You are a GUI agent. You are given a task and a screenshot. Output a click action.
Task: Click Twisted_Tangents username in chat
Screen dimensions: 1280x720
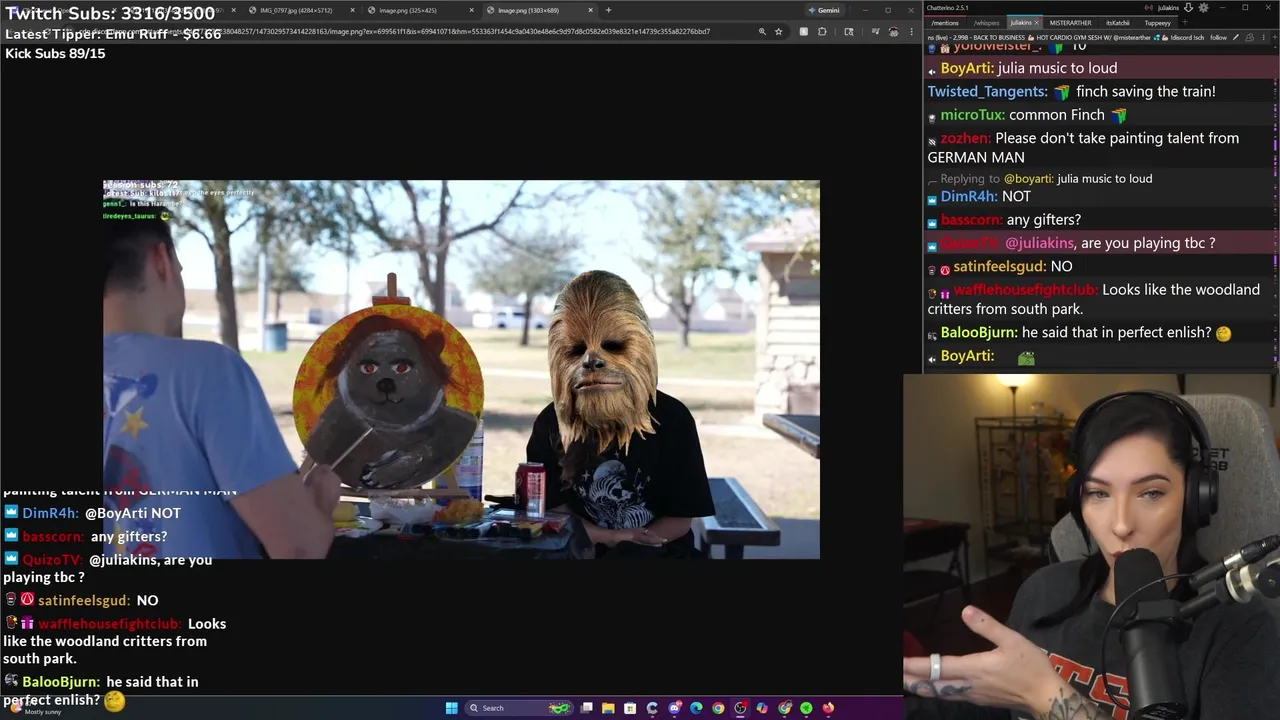pos(987,91)
